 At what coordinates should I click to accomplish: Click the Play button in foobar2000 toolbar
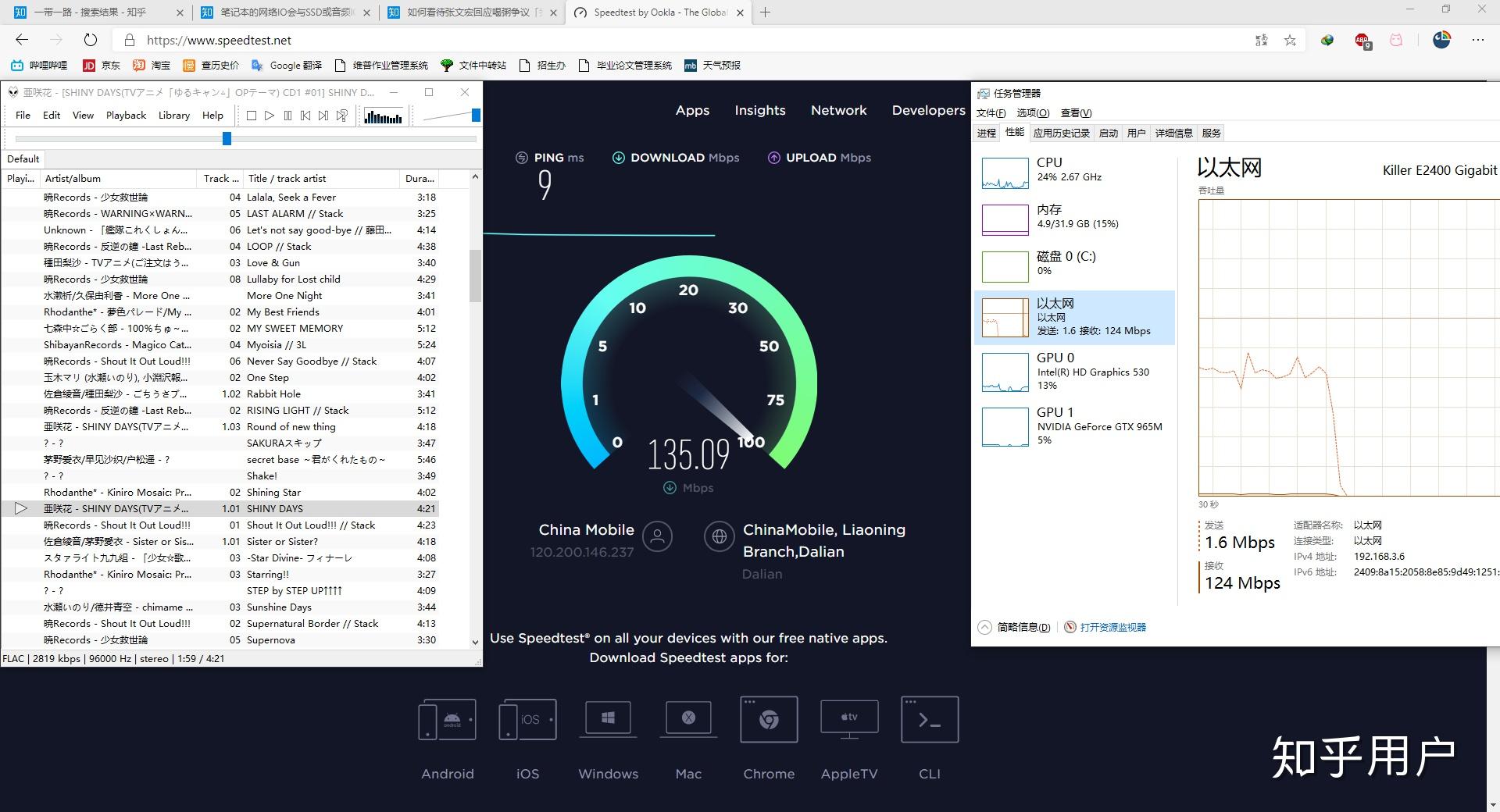click(270, 116)
